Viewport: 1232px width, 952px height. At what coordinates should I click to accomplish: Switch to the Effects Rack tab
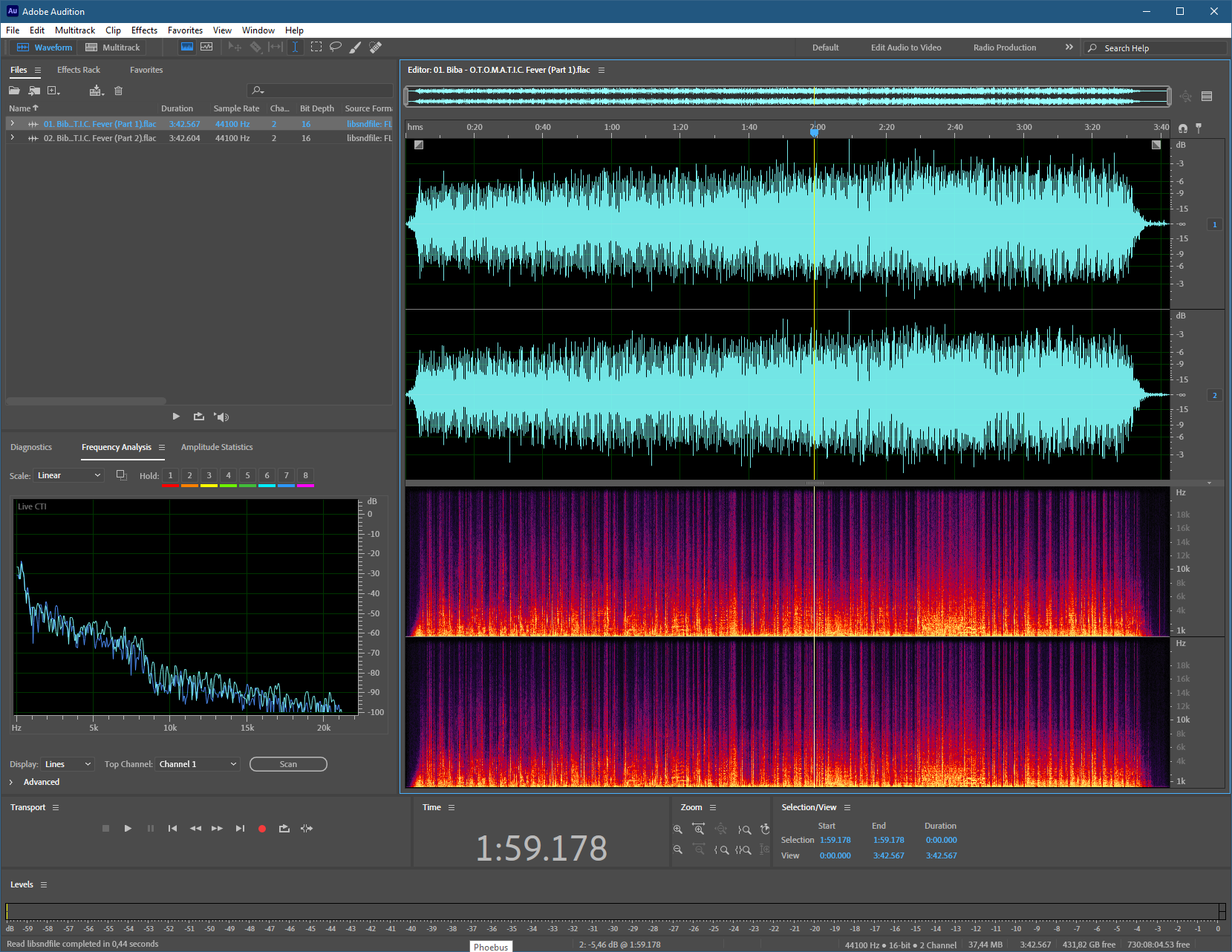[x=79, y=70]
